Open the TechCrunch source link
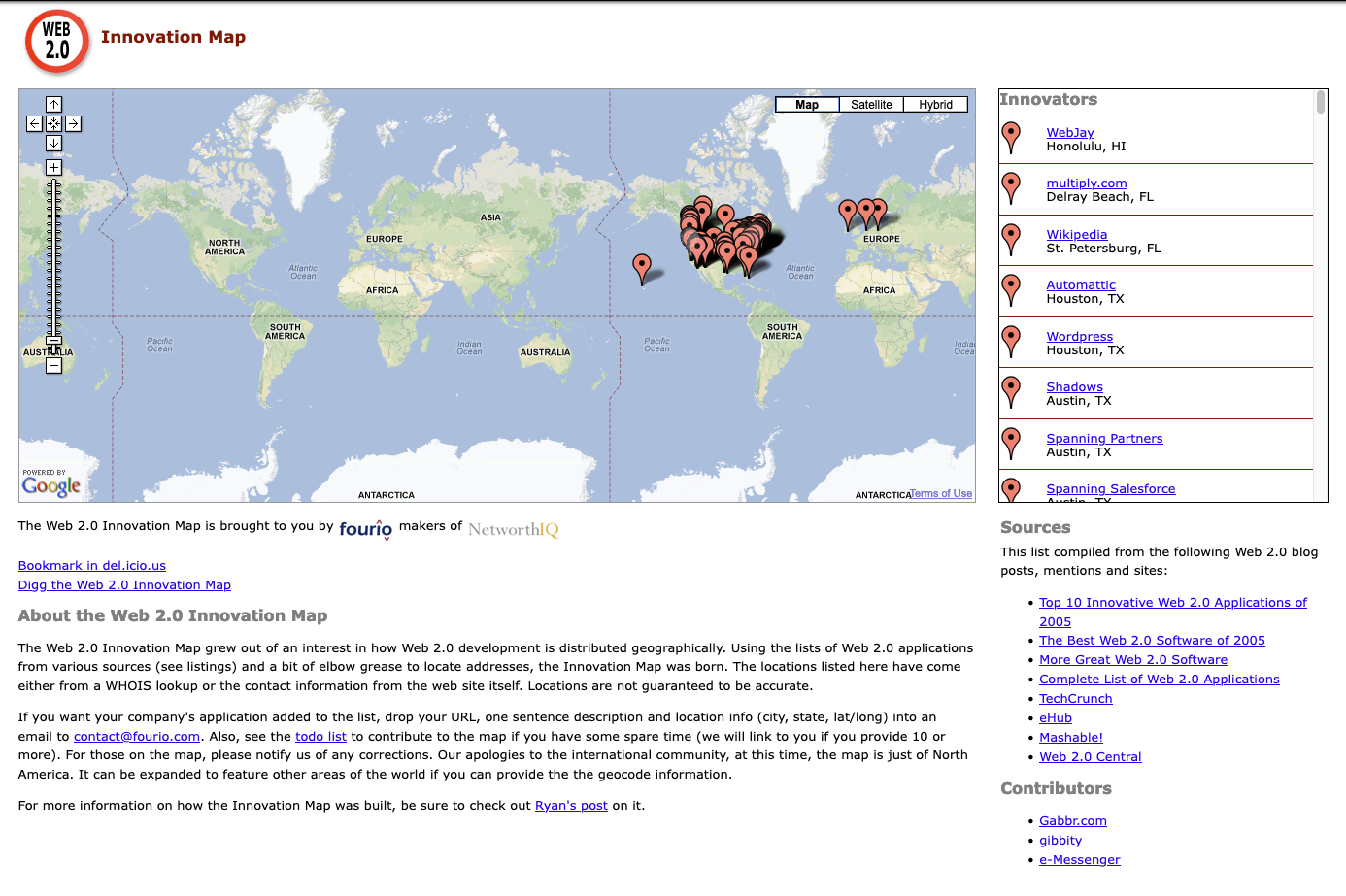This screenshot has height=896, width=1346. (1076, 699)
